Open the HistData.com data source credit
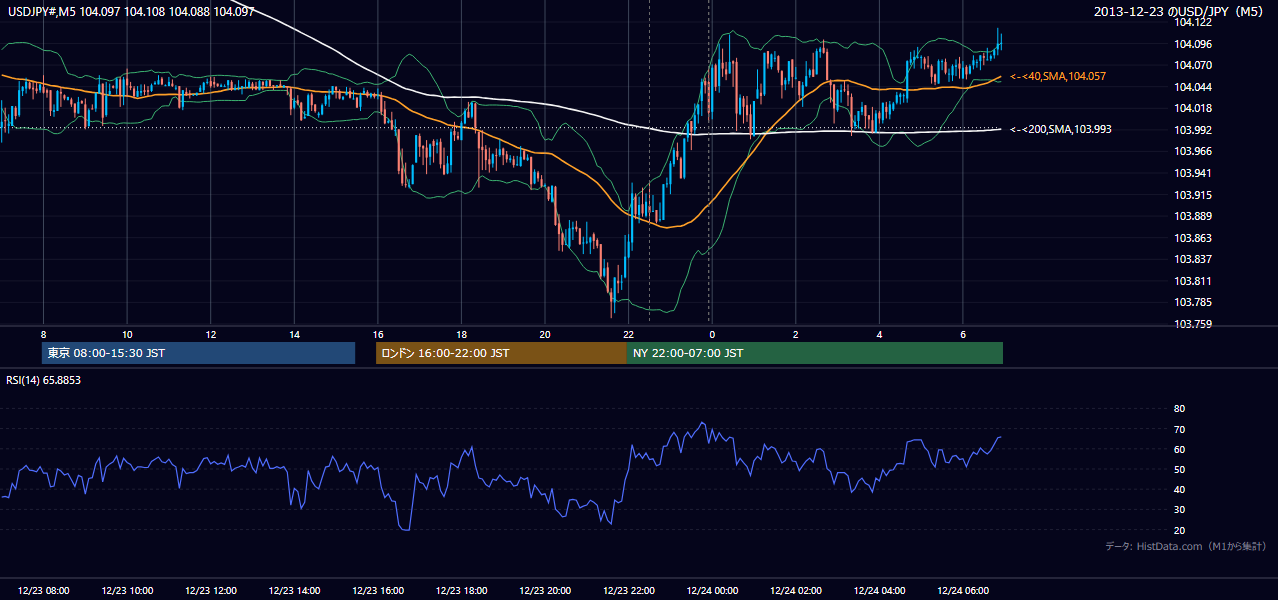Screen dimensions: 1278x600 [x=1186, y=546]
